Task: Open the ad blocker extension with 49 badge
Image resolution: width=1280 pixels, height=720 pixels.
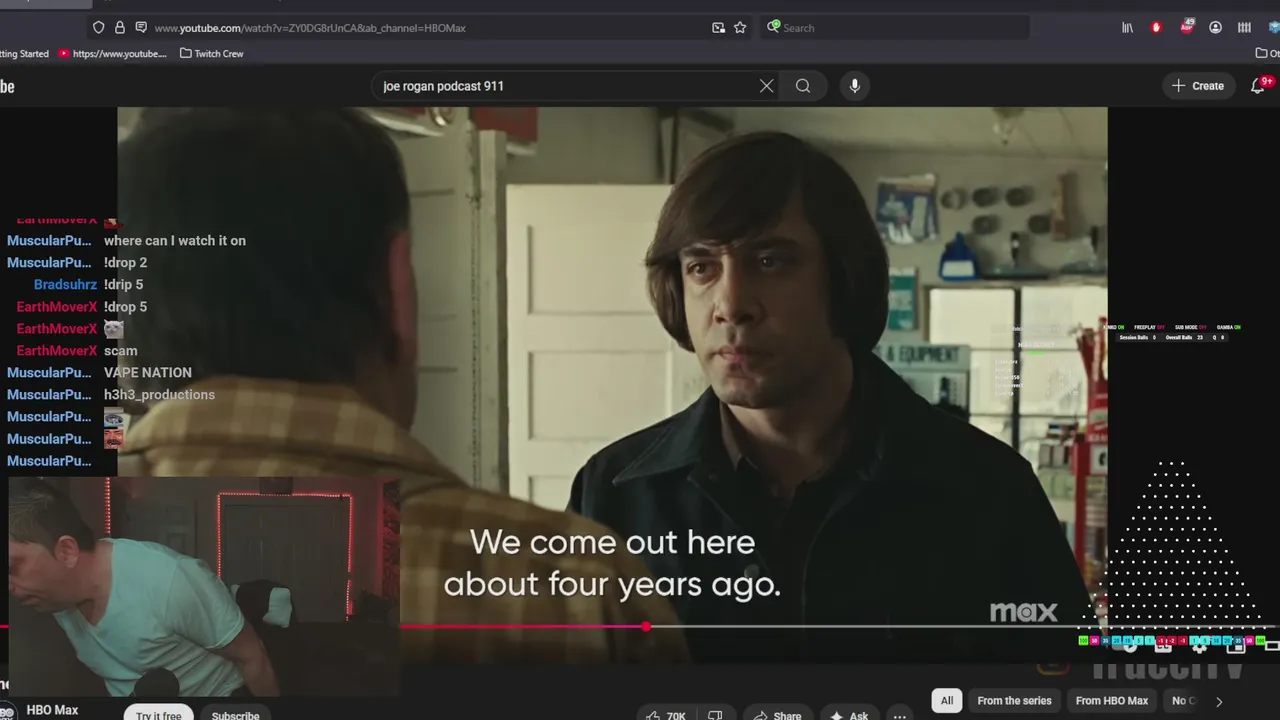Action: [x=1186, y=27]
